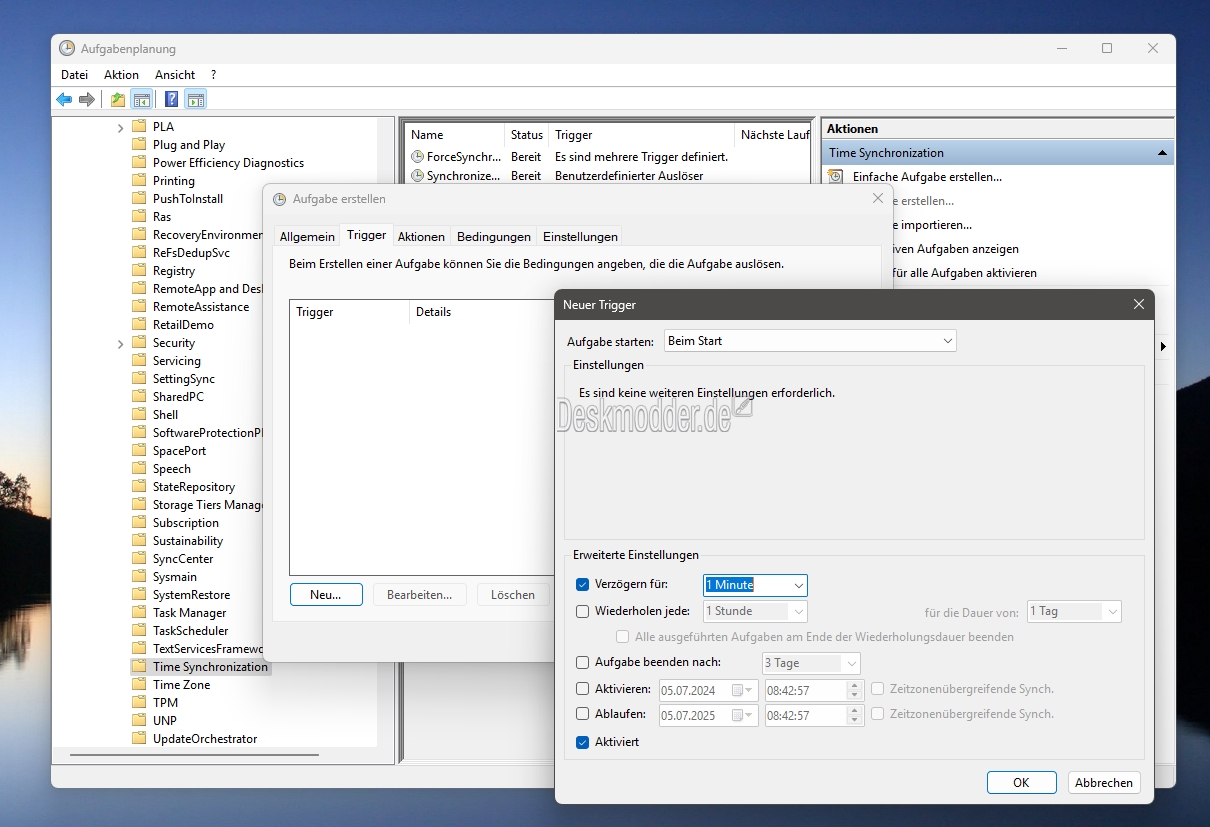Open the Verzögern für duration dropdown

pyautogui.click(x=799, y=585)
